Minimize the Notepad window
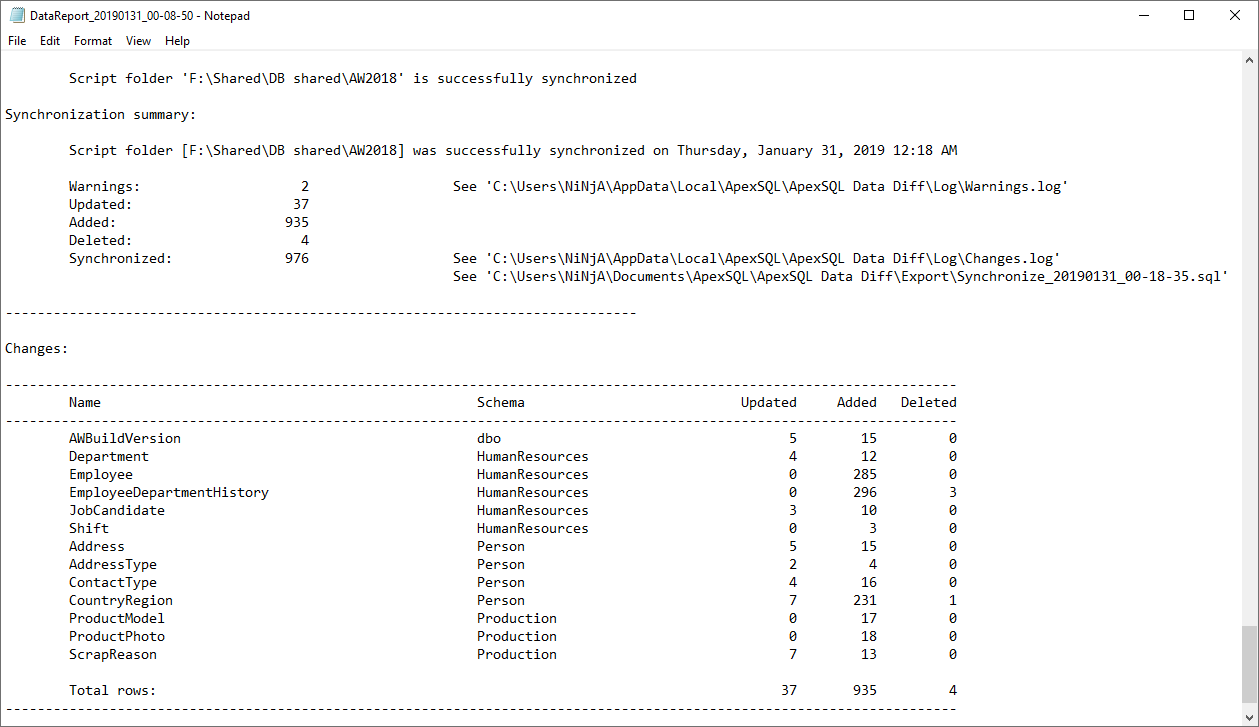This screenshot has width=1259, height=727. (x=1143, y=15)
